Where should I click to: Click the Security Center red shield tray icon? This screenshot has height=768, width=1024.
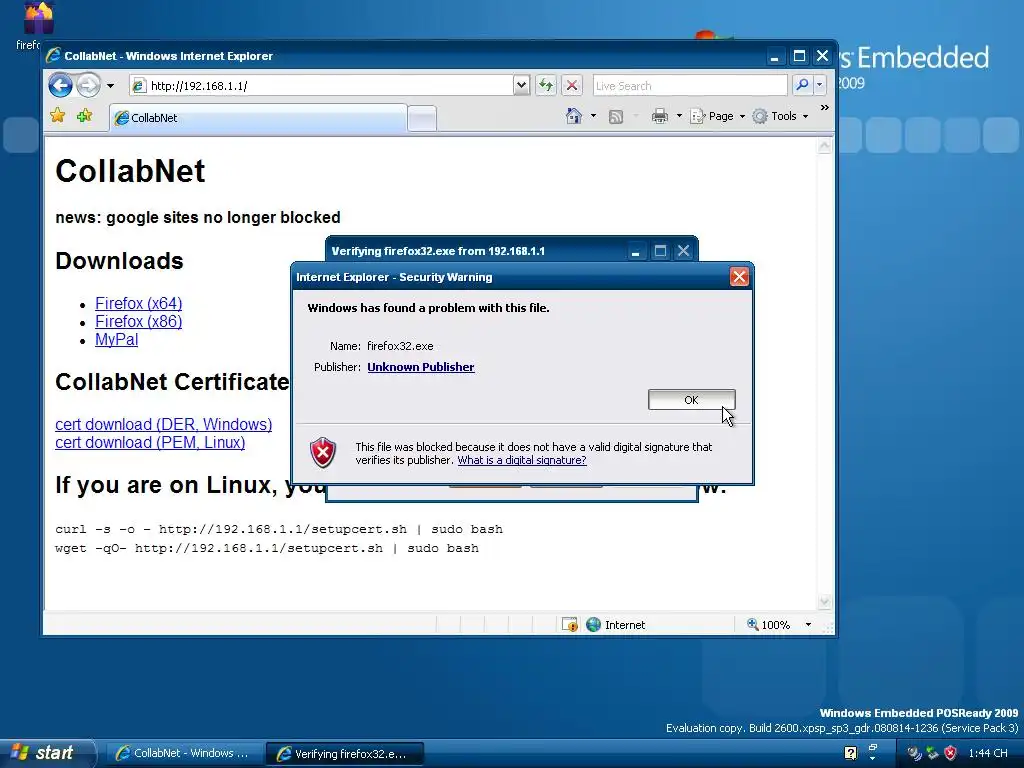click(950, 753)
